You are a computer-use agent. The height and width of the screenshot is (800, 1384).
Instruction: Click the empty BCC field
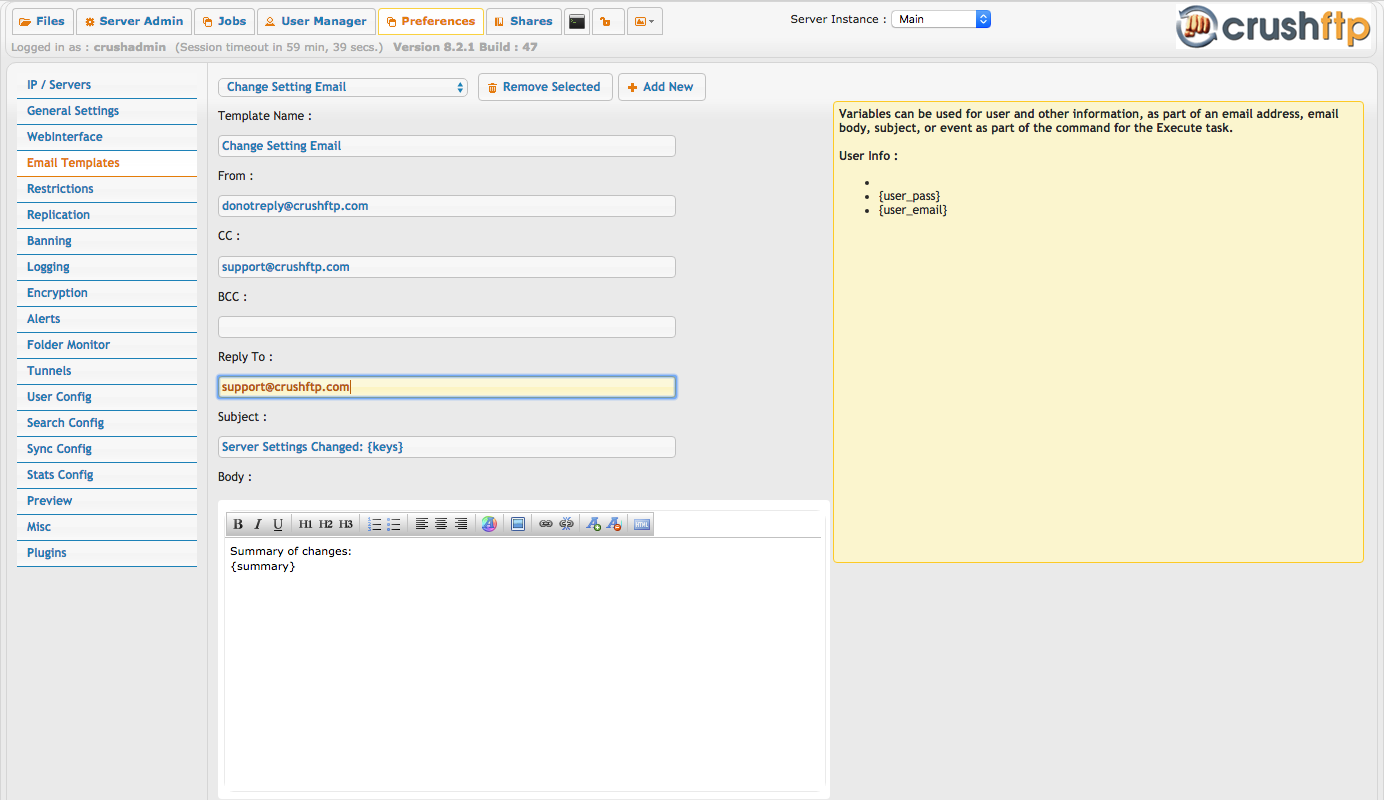pos(447,327)
